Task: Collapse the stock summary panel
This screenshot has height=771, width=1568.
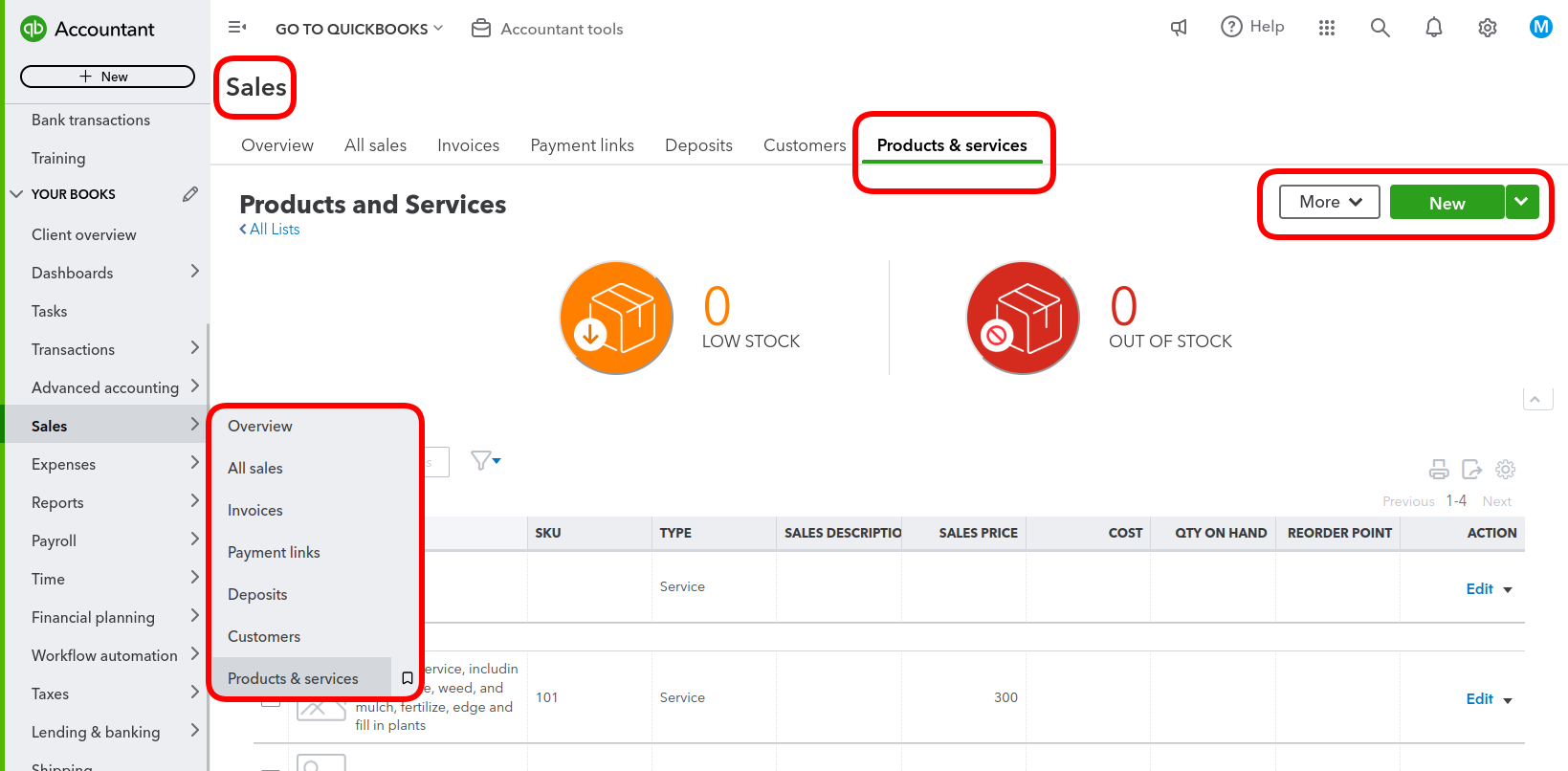Action: click(x=1535, y=399)
